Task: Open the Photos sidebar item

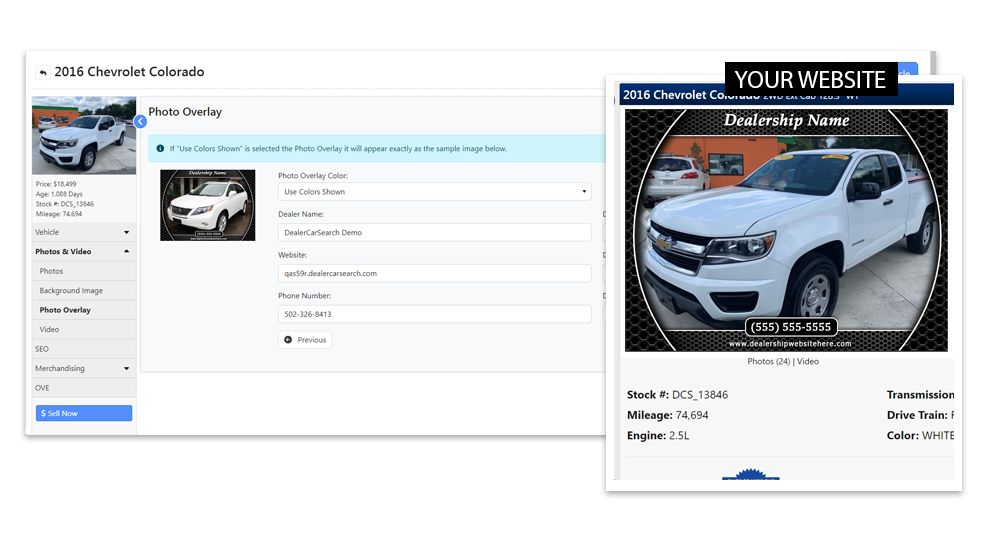Action: (x=52, y=271)
